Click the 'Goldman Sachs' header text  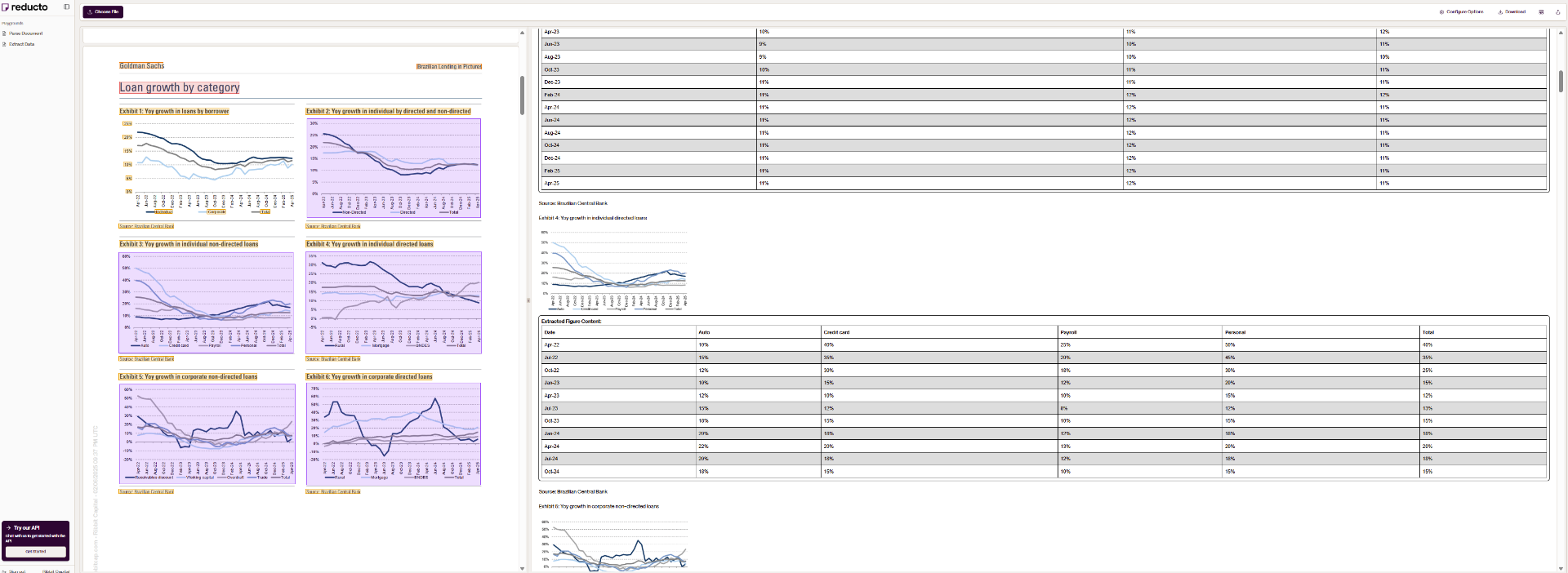click(142, 65)
